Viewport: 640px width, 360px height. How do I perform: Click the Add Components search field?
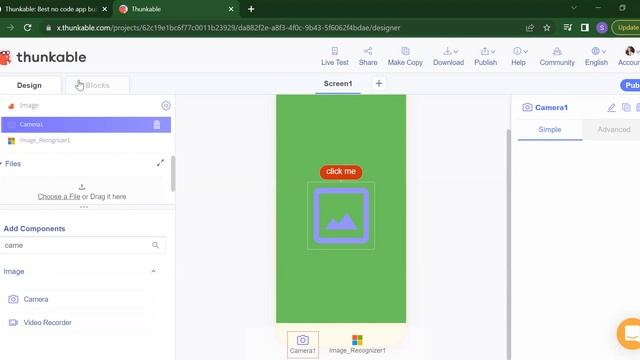tap(82, 245)
